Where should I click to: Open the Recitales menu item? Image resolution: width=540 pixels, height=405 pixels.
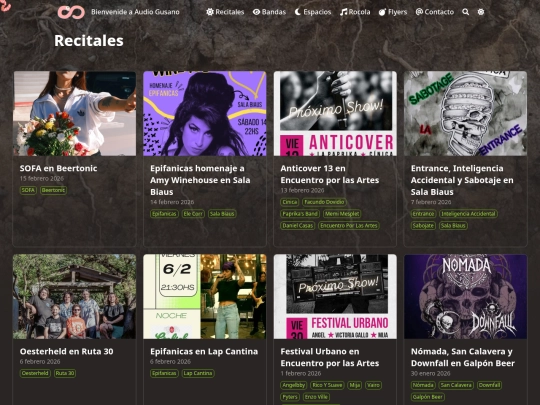coord(225,12)
